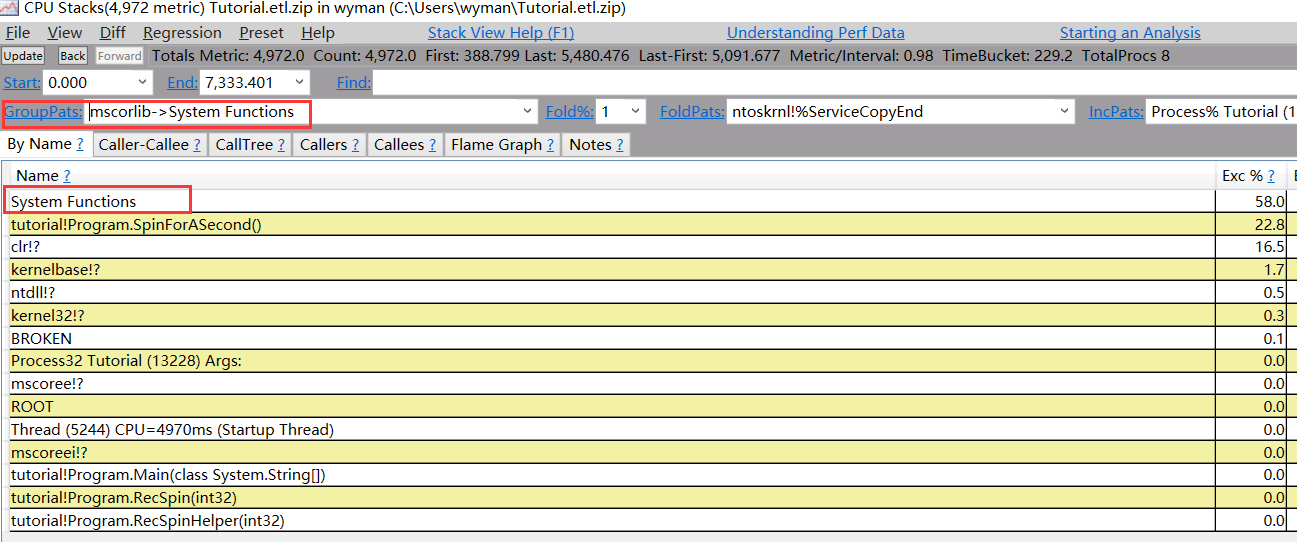
Task: Expand the Start time dropdown
Action: coord(142,82)
